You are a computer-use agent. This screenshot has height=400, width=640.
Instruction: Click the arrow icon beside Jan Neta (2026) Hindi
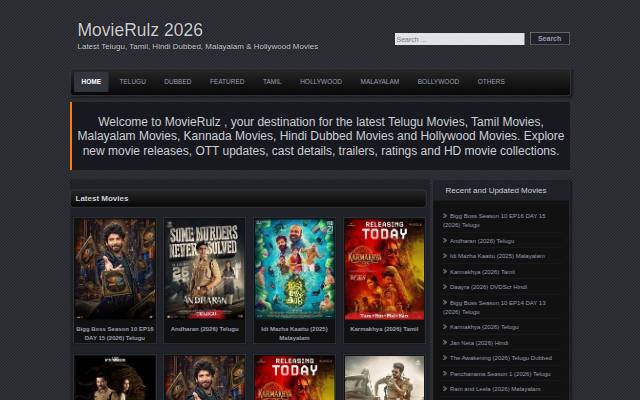[x=445, y=342]
